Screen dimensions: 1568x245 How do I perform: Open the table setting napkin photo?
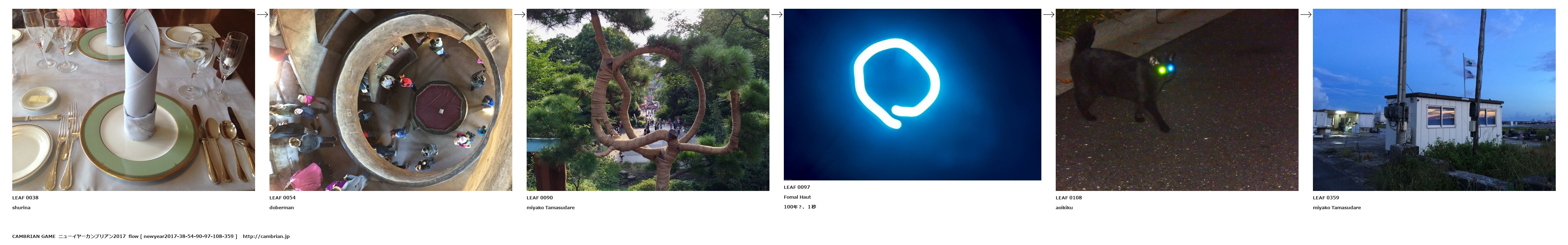point(133,99)
